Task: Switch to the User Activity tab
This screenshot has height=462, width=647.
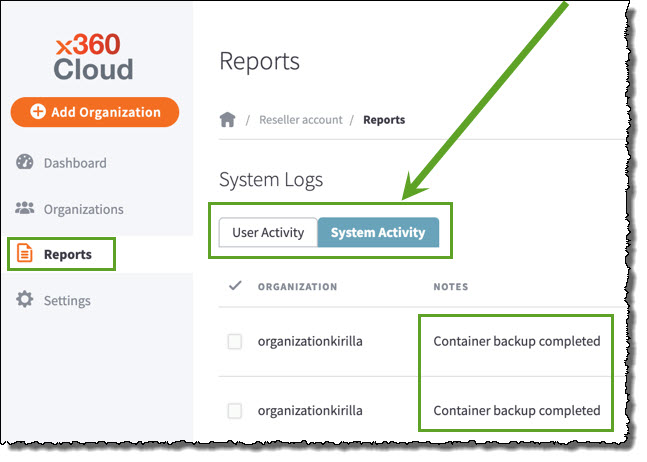Action: pos(268,232)
